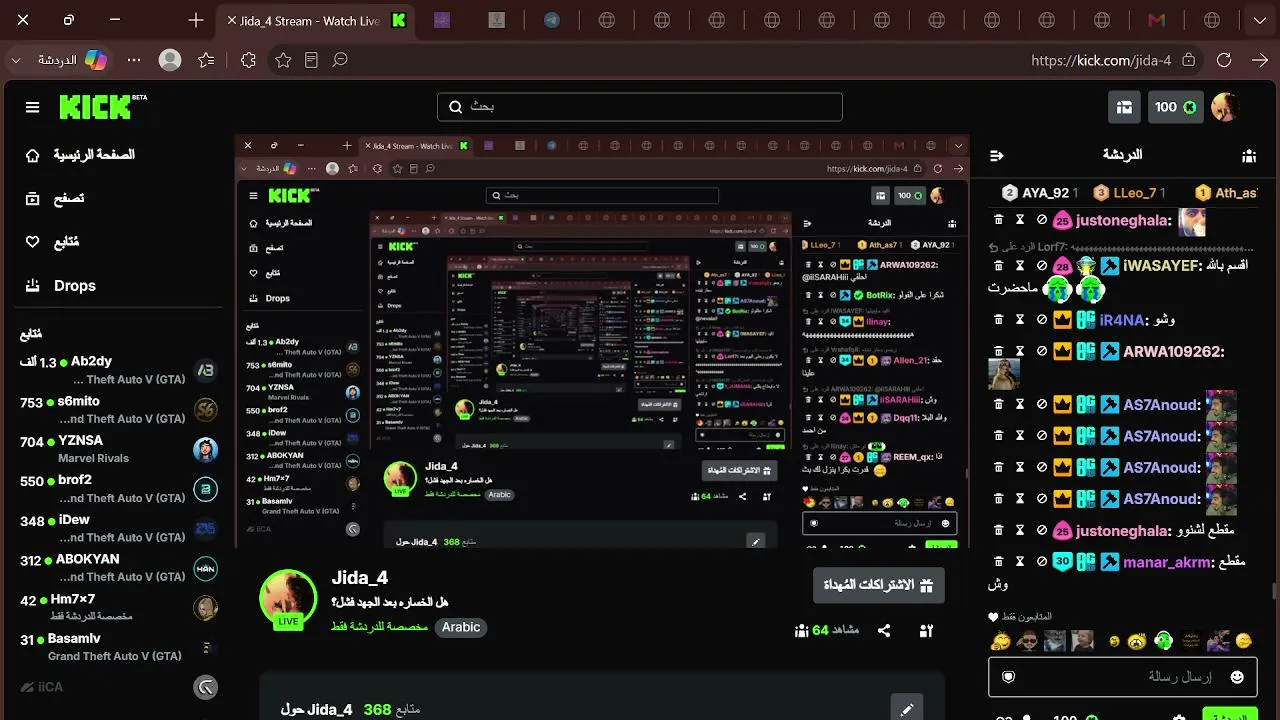Open the Home page link in sidebar
1280x720 pixels.
pyautogui.click(x=80, y=155)
